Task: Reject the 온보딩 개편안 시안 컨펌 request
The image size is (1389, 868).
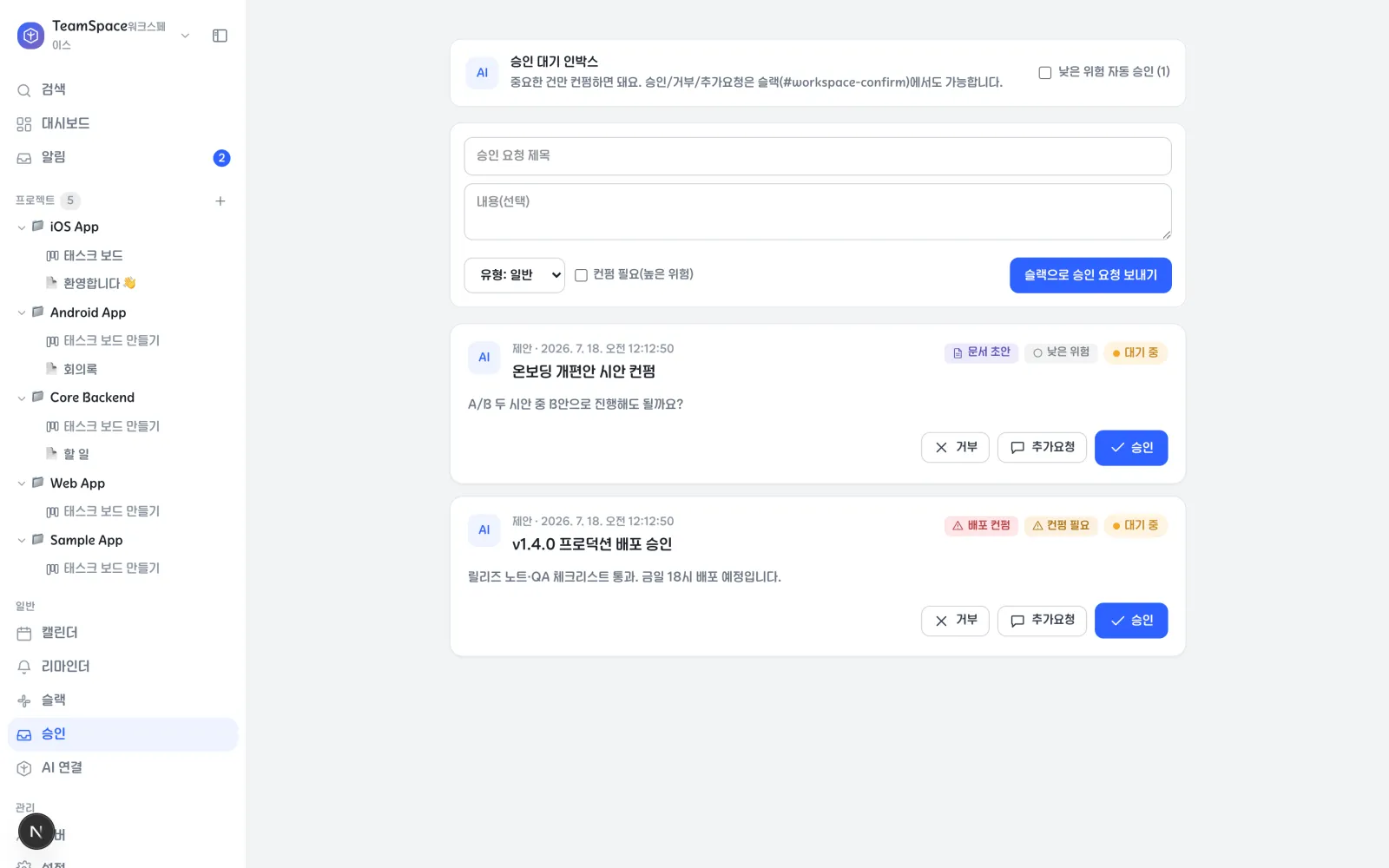Action: pyautogui.click(x=955, y=448)
